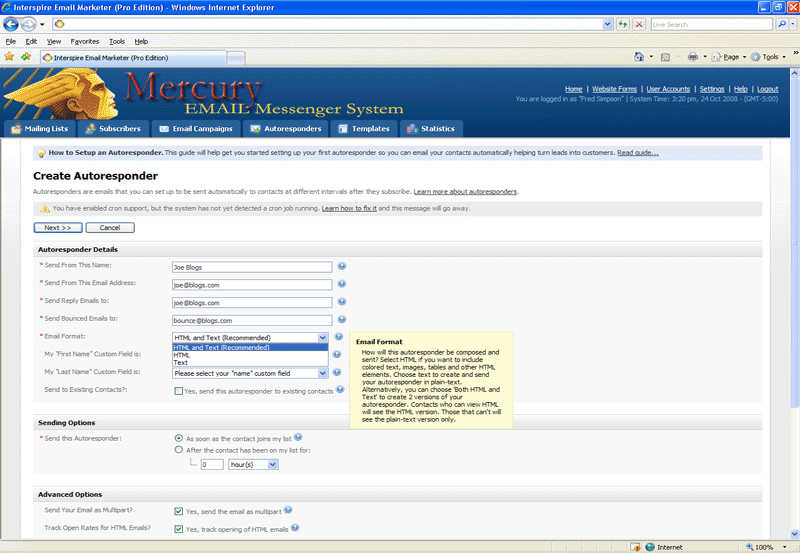800x553 pixels.
Task: Click help icon beside First Name custom field
Action: point(337,355)
